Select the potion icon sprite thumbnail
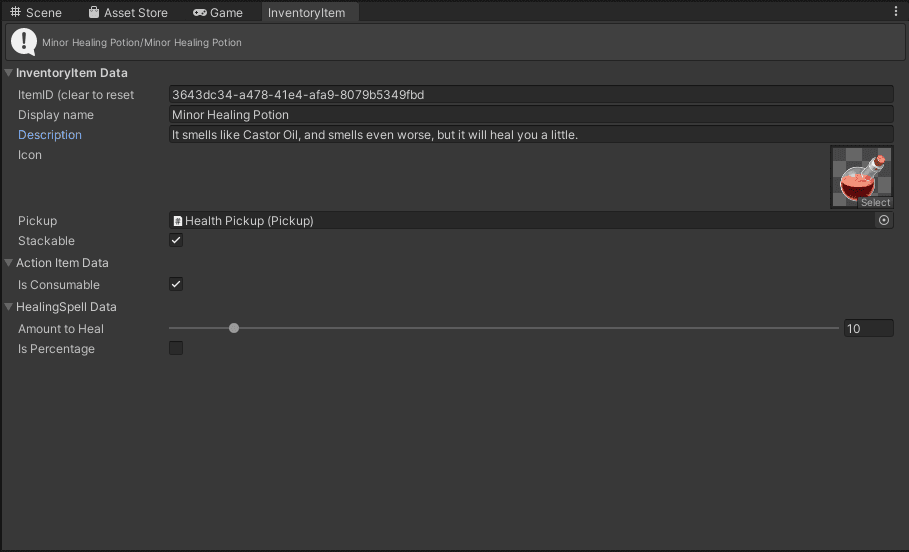909x552 pixels. [x=860, y=176]
